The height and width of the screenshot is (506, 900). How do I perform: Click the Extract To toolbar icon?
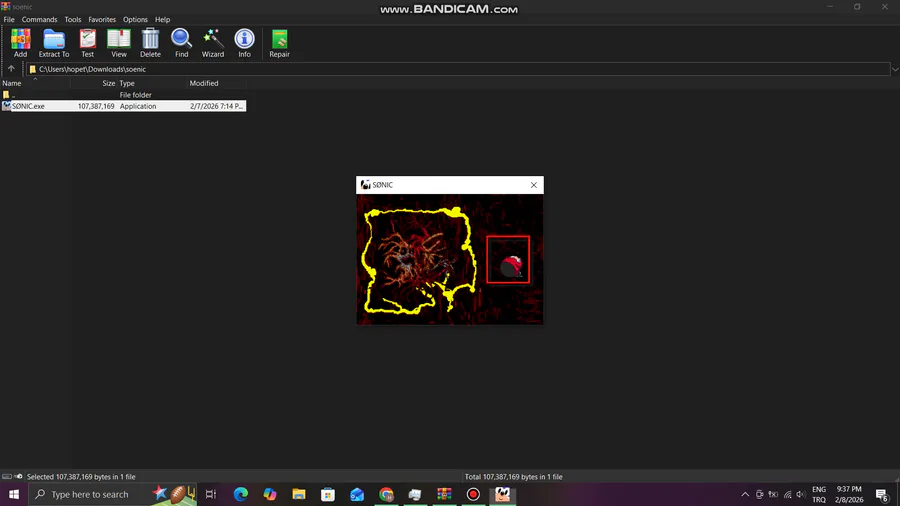[x=54, y=43]
